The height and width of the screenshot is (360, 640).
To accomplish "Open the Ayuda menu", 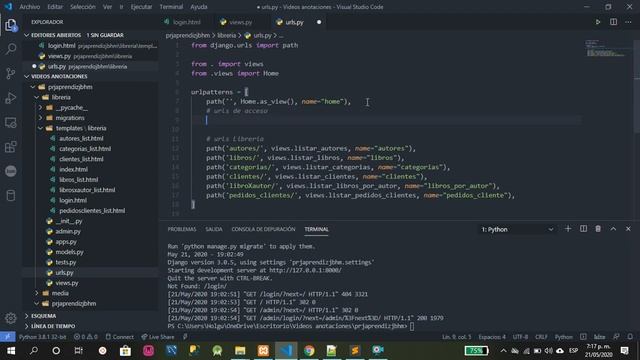I will click(x=199, y=7).
